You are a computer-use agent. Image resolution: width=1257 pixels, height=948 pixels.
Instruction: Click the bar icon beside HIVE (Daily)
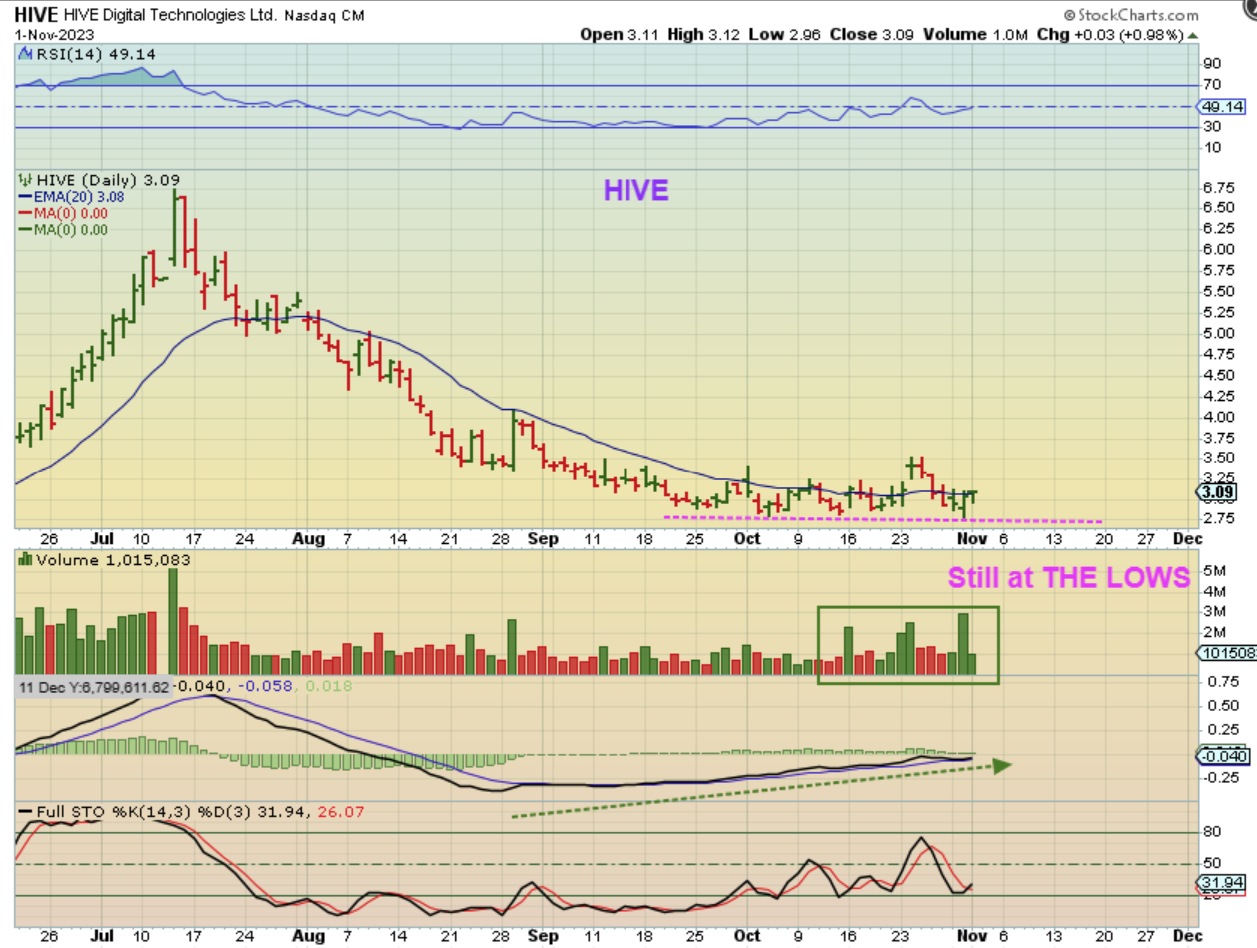click(x=25, y=179)
